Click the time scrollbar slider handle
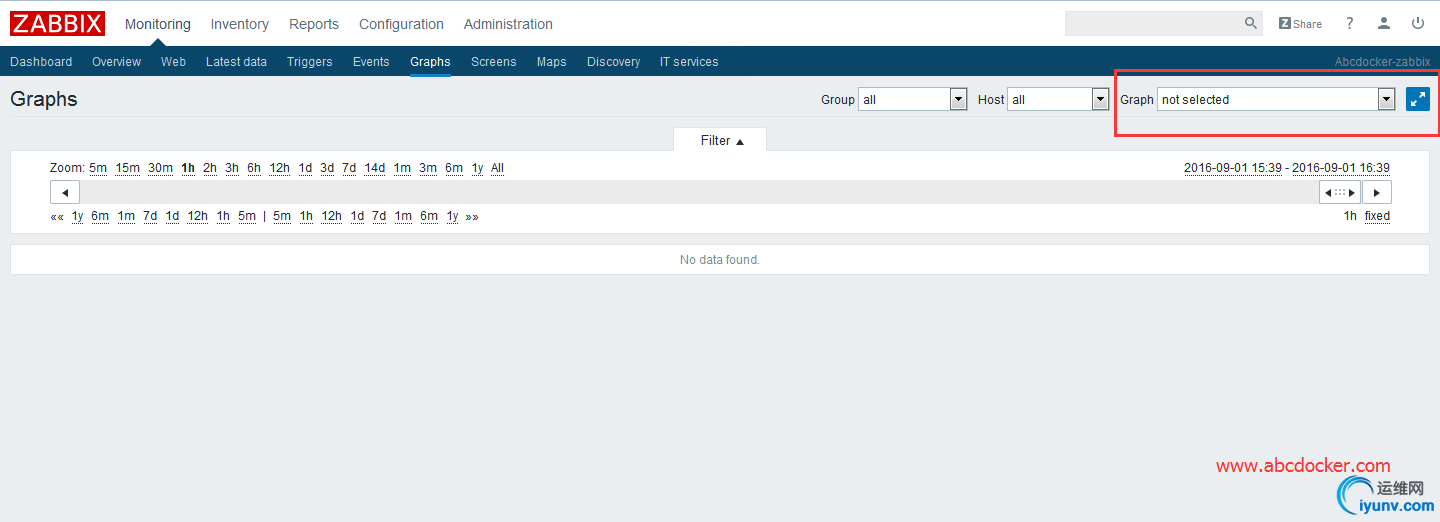Image resolution: width=1440 pixels, height=522 pixels. (x=1340, y=192)
